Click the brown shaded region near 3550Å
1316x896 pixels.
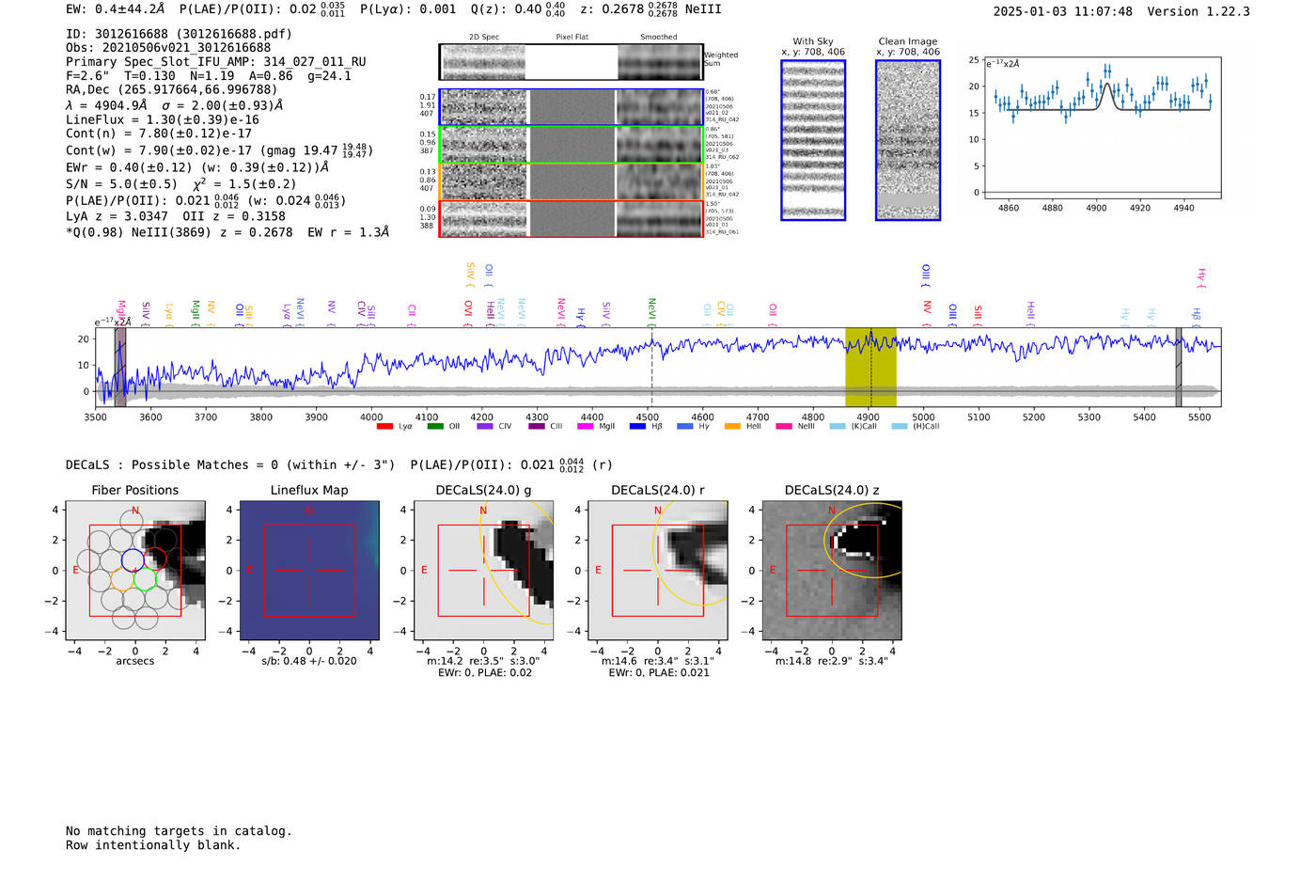120,368
